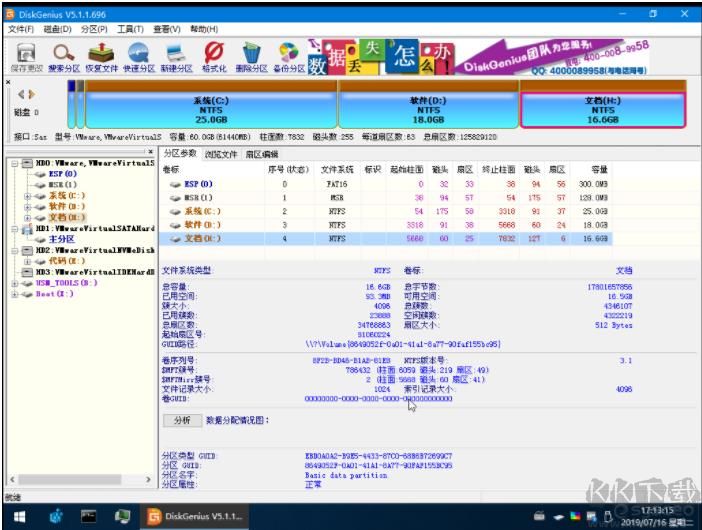Click the 容量 column header
The width and height of the screenshot is (702, 530).
pos(599,170)
